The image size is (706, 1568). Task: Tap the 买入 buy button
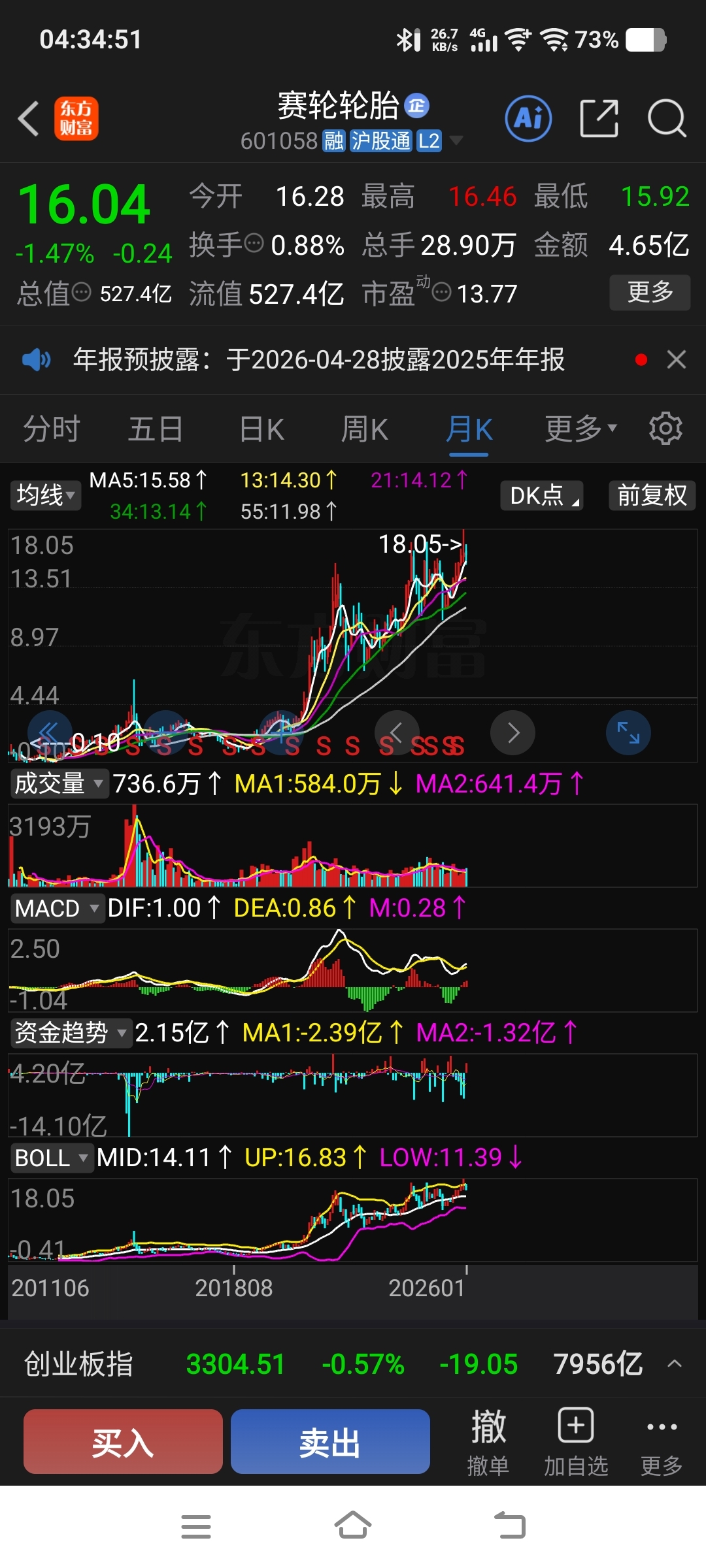tap(123, 1441)
